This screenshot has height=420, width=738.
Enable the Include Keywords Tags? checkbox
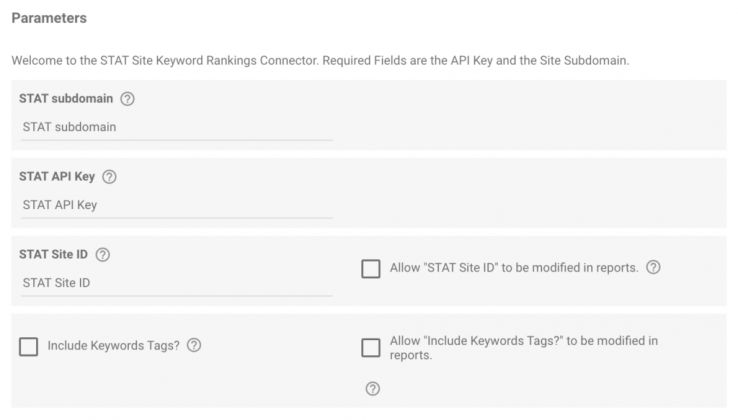tap(29, 346)
